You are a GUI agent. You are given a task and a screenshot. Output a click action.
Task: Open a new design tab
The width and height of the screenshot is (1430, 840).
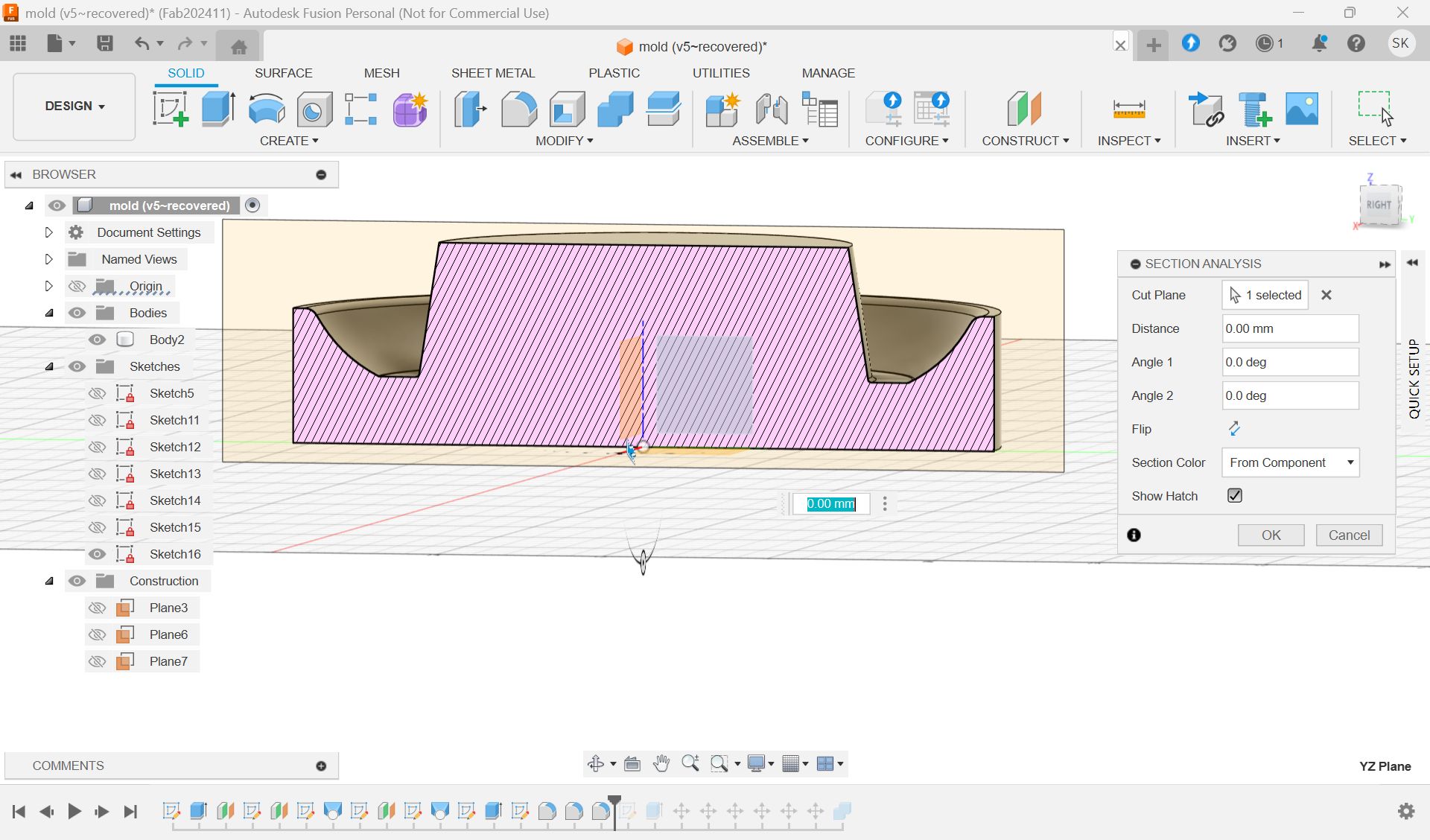click(x=1154, y=45)
